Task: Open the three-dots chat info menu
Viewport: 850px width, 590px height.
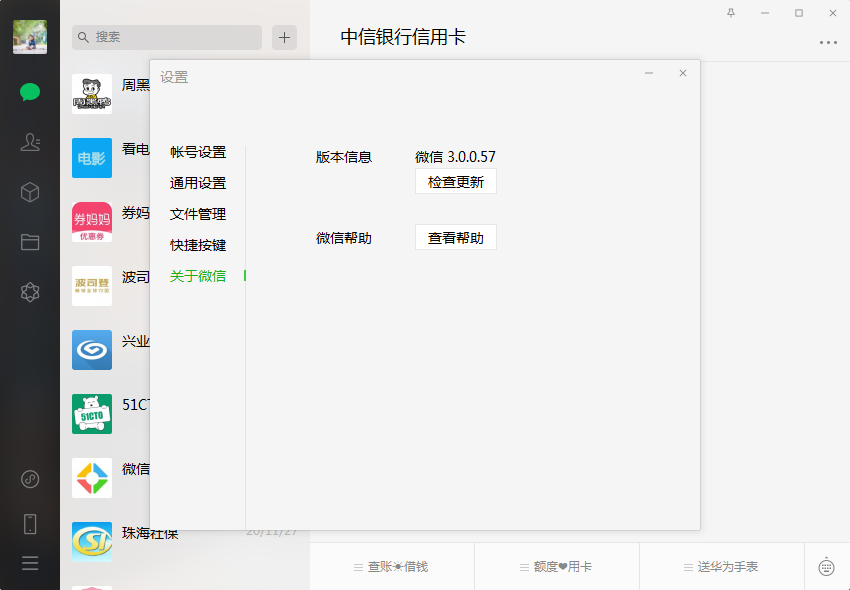Action: [828, 42]
